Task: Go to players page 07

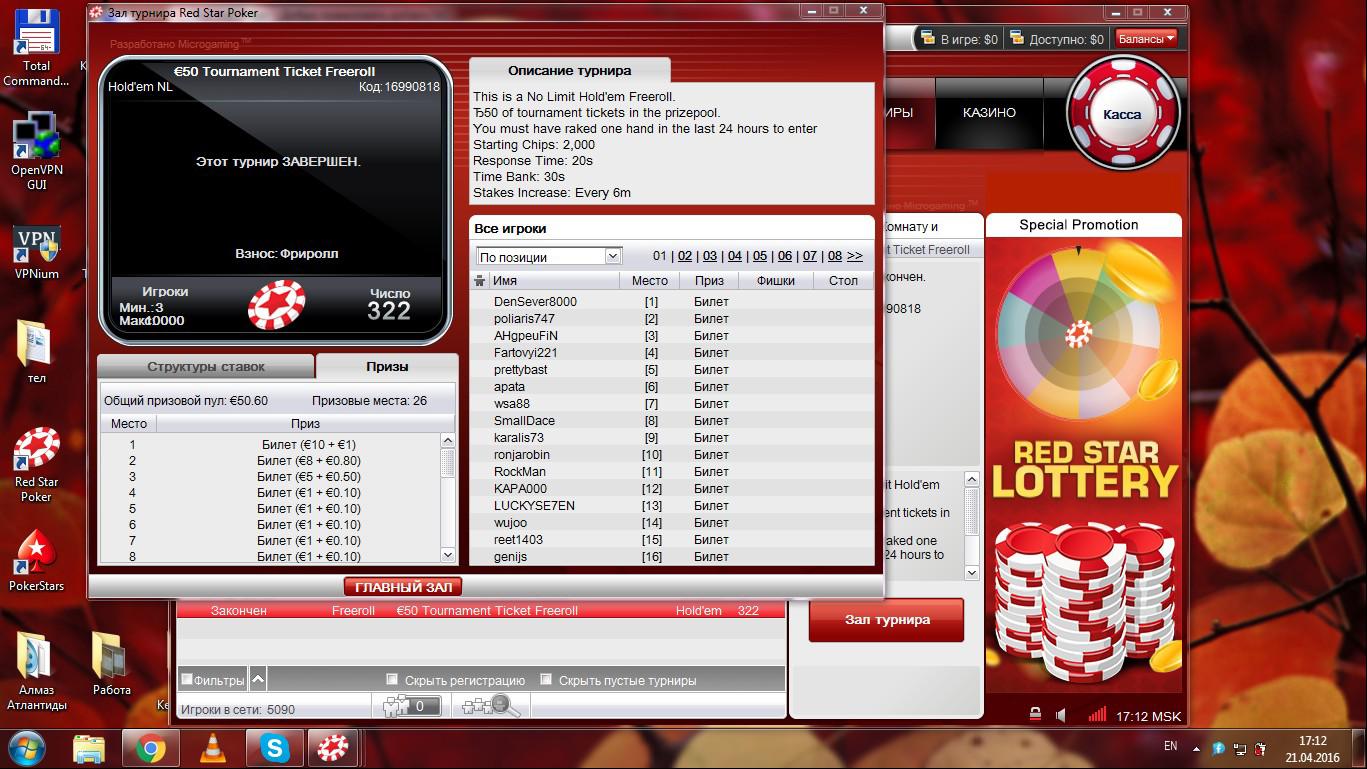Action: [810, 256]
